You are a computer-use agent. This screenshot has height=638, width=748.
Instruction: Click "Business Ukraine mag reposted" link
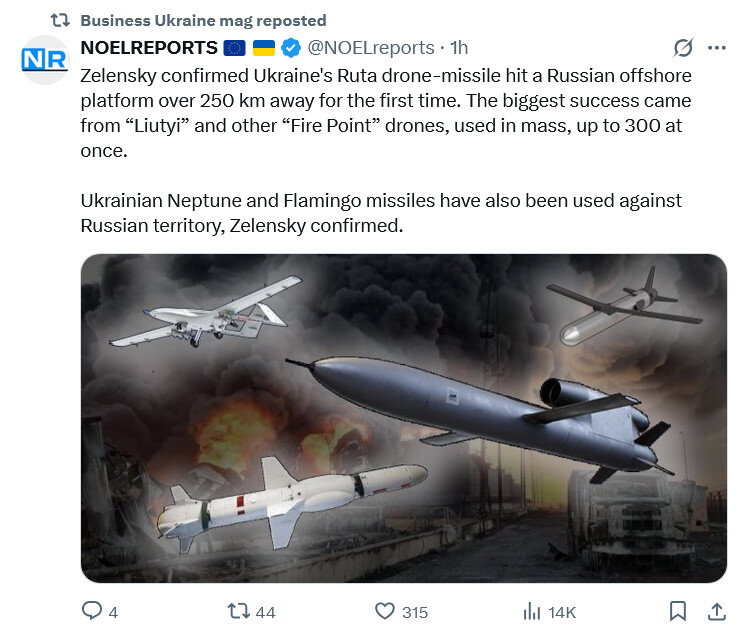pos(202,20)
